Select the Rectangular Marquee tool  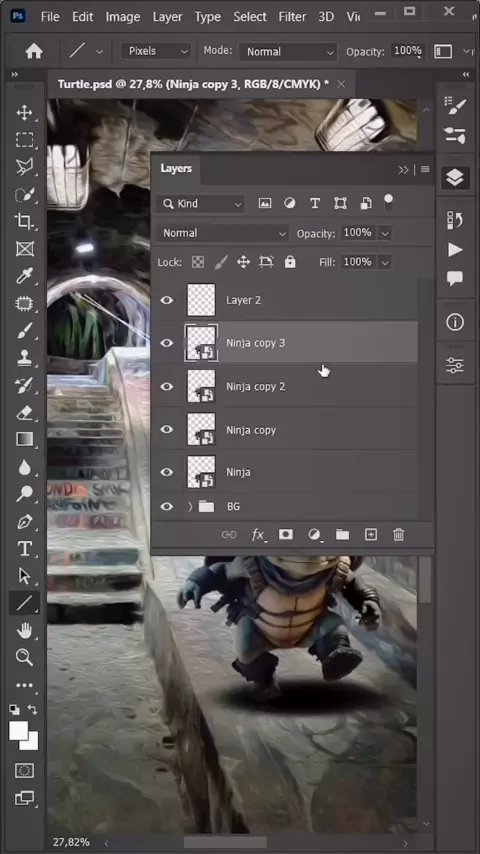[25, 140]
